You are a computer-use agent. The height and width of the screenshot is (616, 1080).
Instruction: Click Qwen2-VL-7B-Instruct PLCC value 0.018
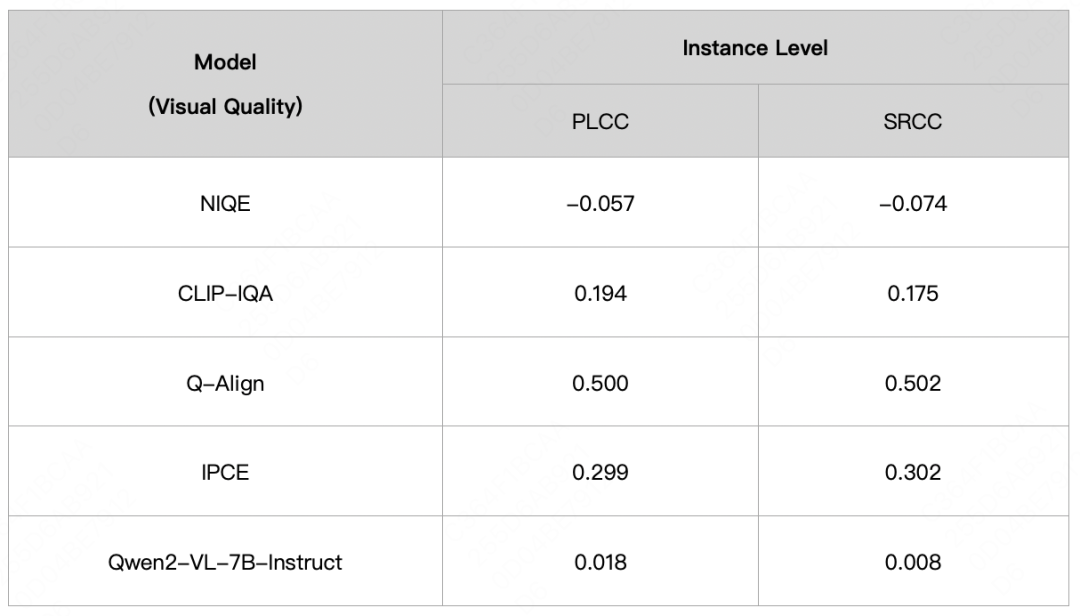600,561
